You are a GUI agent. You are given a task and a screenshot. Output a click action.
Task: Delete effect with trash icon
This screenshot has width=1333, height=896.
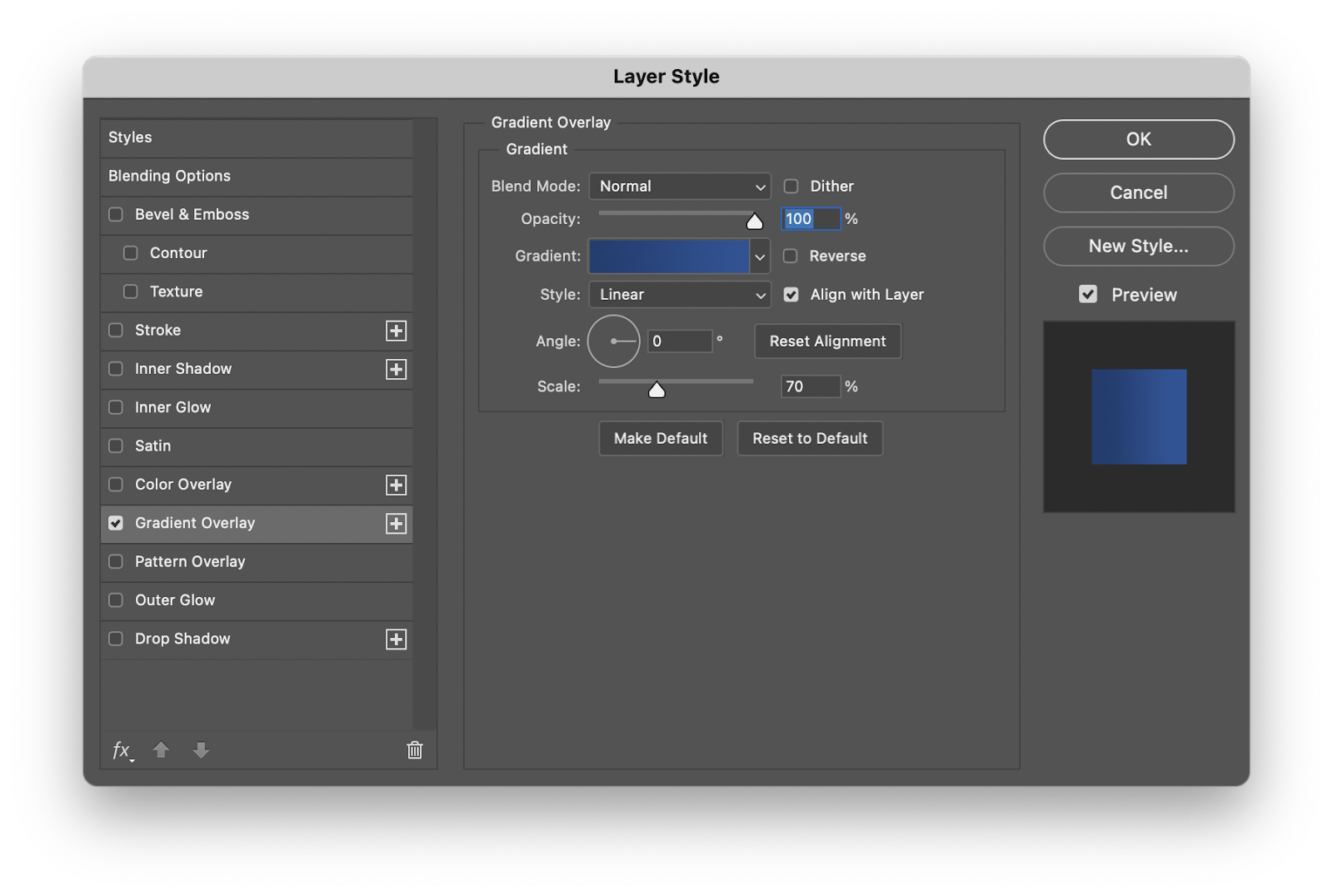415,750
